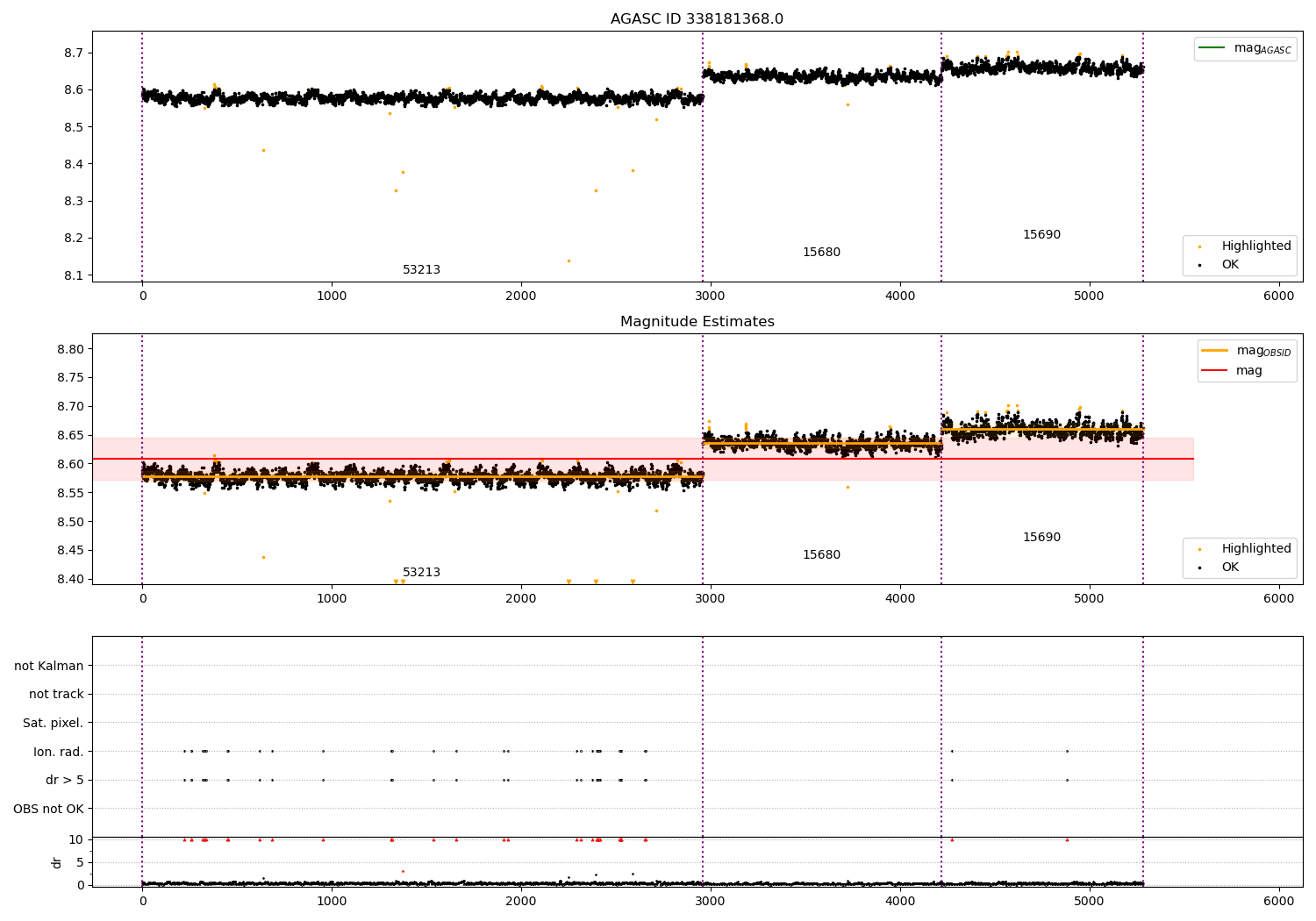Click the dr axis tick label 5
1316x921 pixels.
pos(80,862)
